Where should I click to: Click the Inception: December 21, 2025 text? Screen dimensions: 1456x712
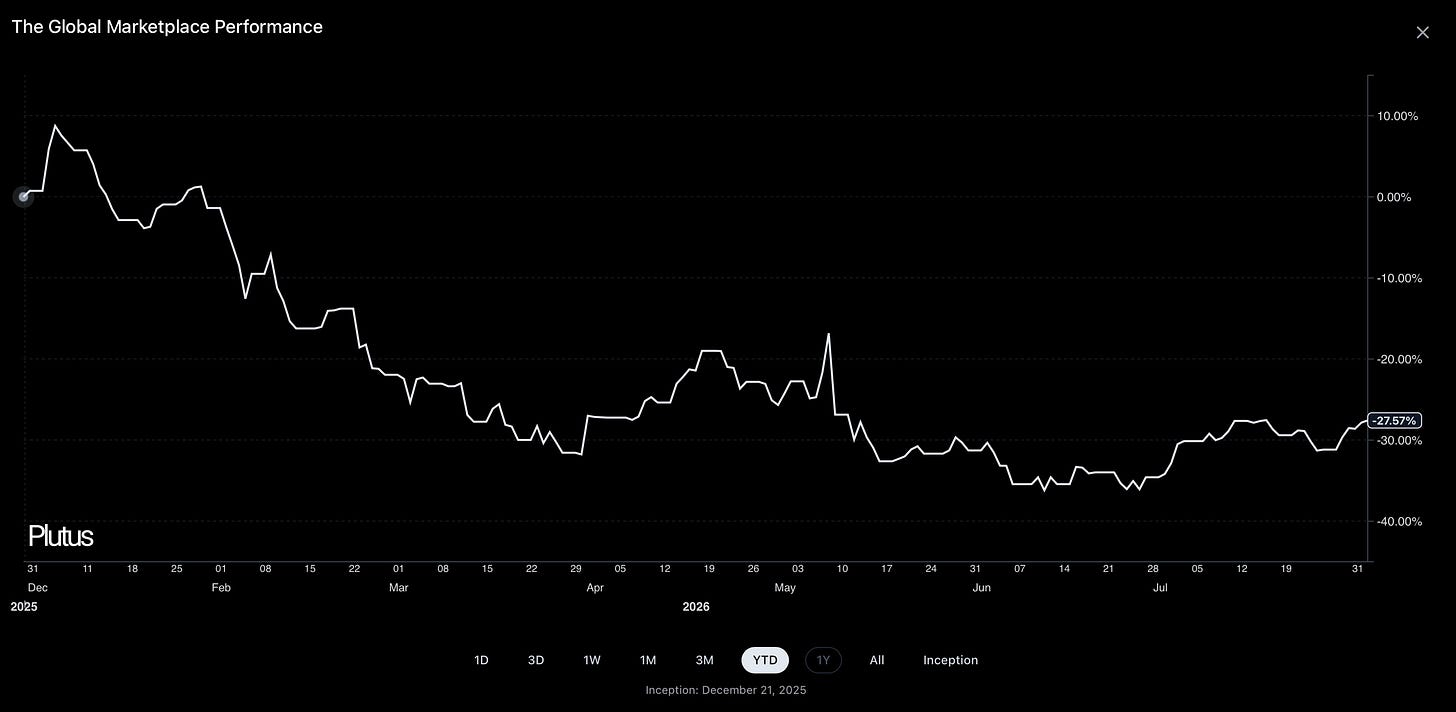(x=726, y=690)
